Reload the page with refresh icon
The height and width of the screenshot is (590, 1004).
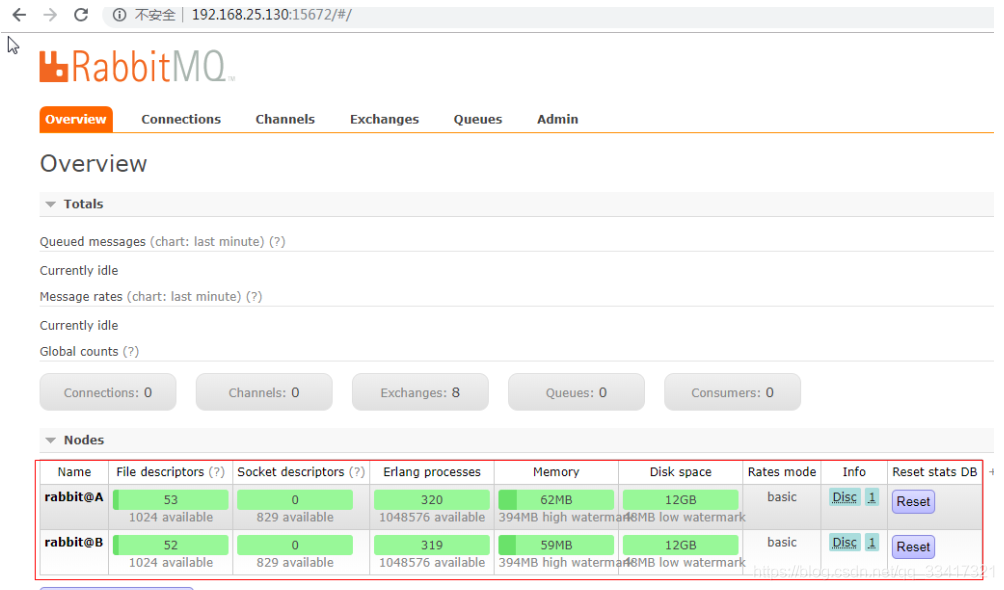pyautogui.click(x=81, y=15)
